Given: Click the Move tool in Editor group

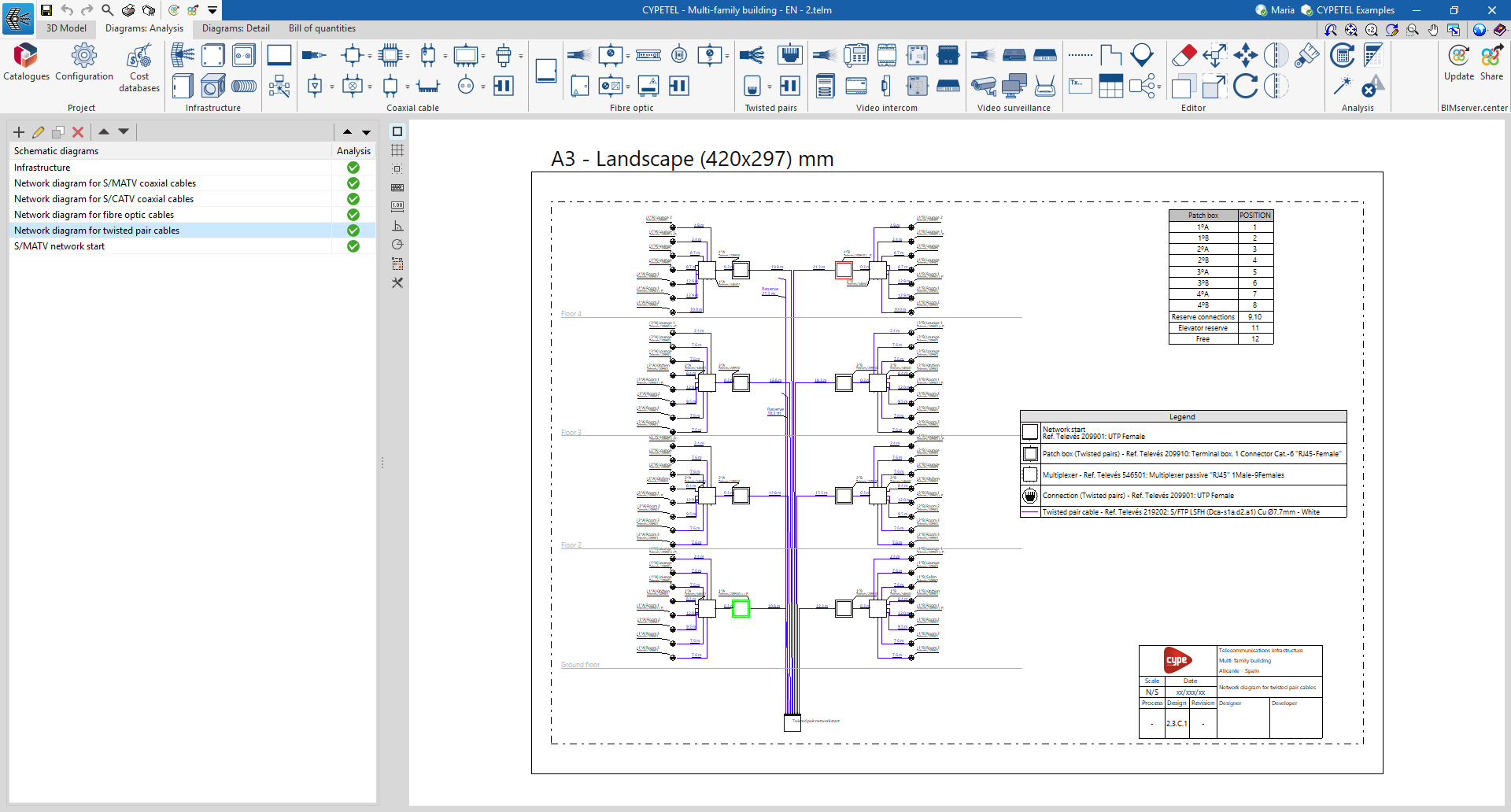Looking at the screenshot, I should [x=1245, y=56].
